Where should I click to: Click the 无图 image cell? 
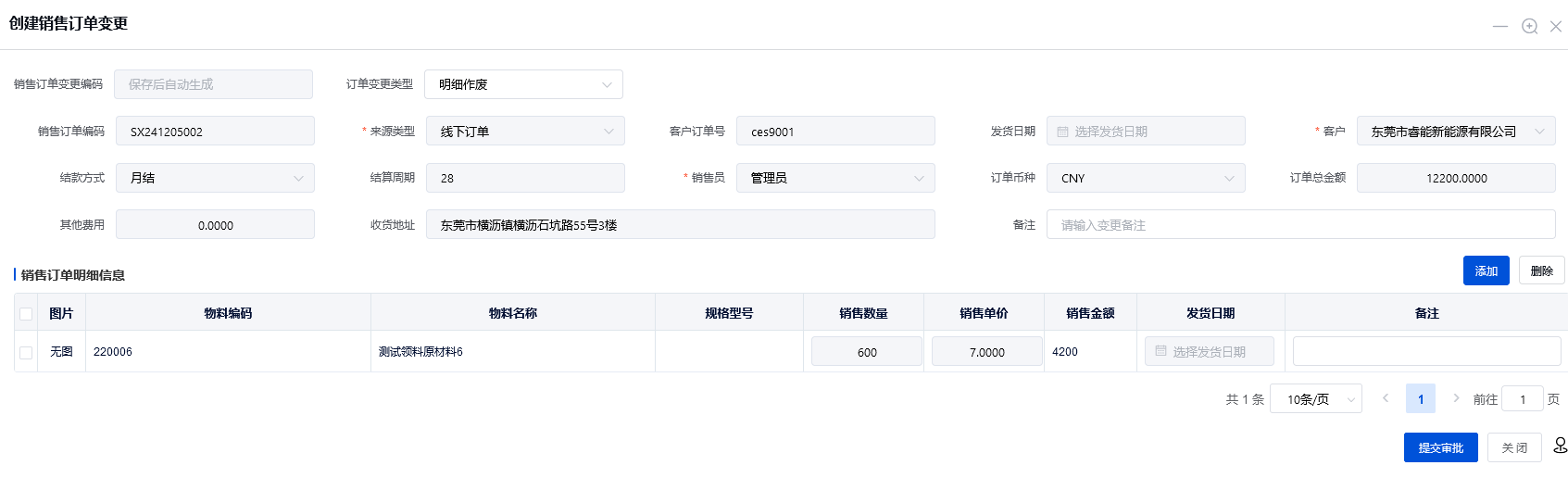(x=61, y=352)
